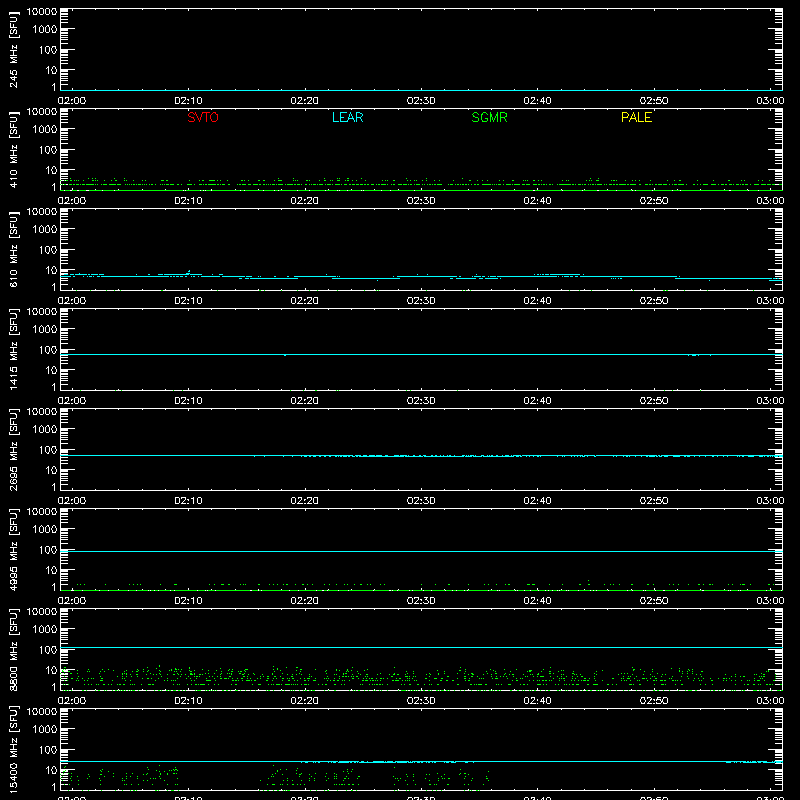Screen dimensions: 800x800
Task: Click the cyan flux line in 1415 MHz panel
Action: [421, 354]
